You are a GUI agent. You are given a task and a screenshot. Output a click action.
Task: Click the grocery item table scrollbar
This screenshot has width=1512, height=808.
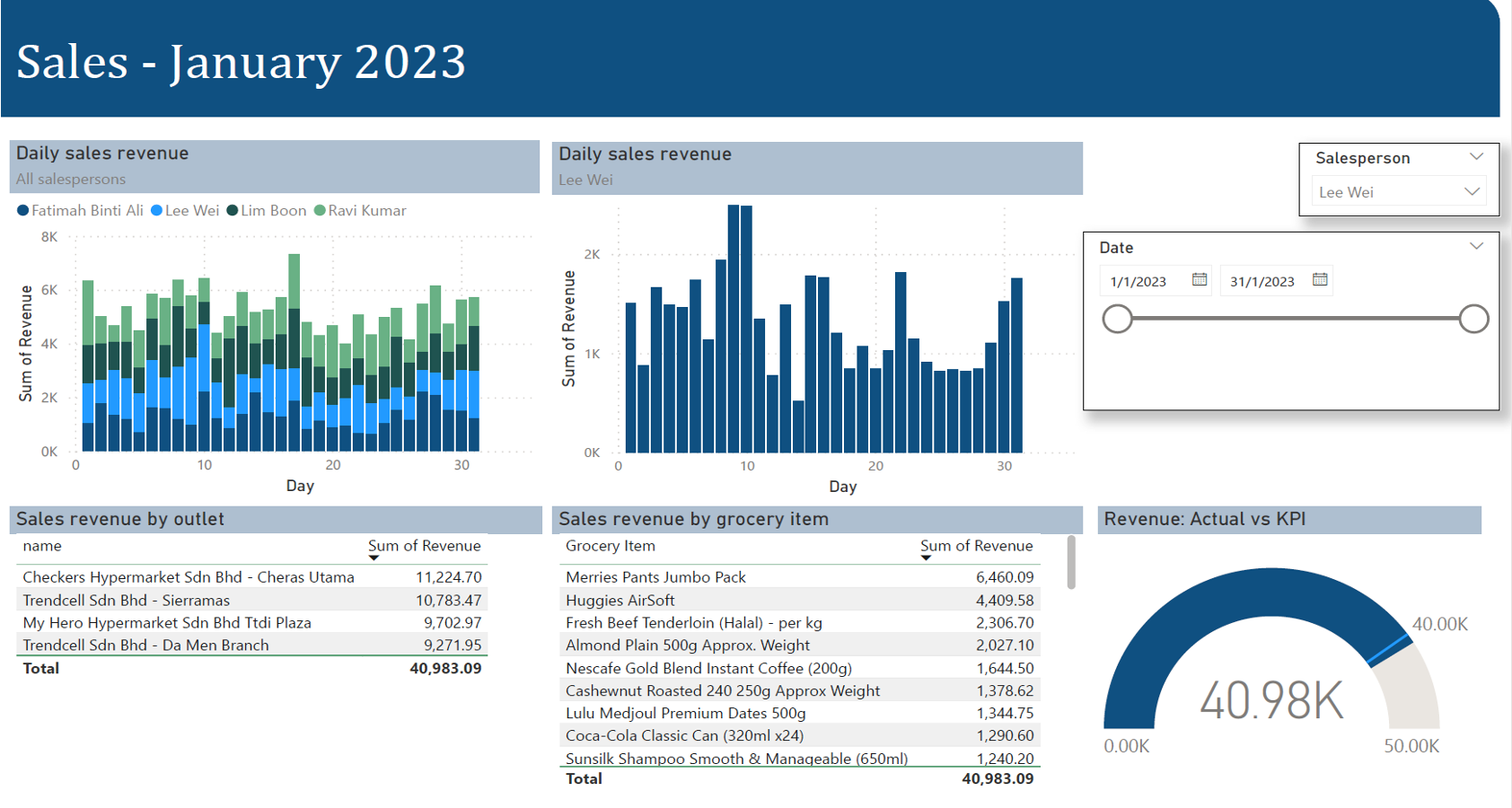(x=1070, y=564)
